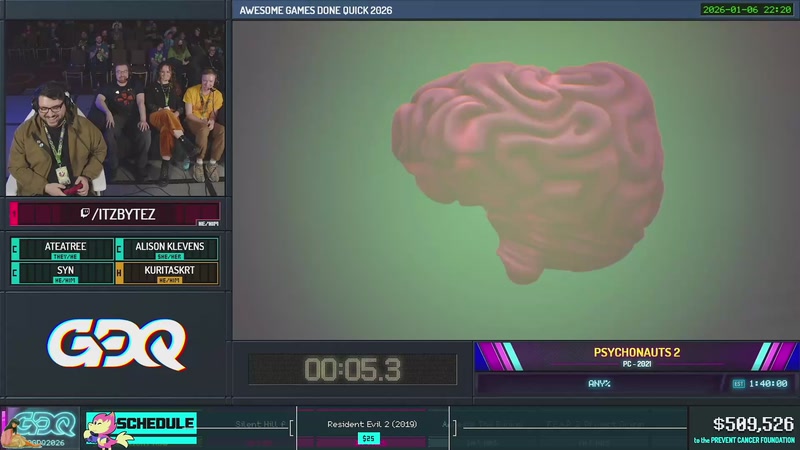Image resolution: width=800 pixels, height=450 pixels.
Task: Click the THEY/HE tag under ATEATREE
Action: pos(65,257)
